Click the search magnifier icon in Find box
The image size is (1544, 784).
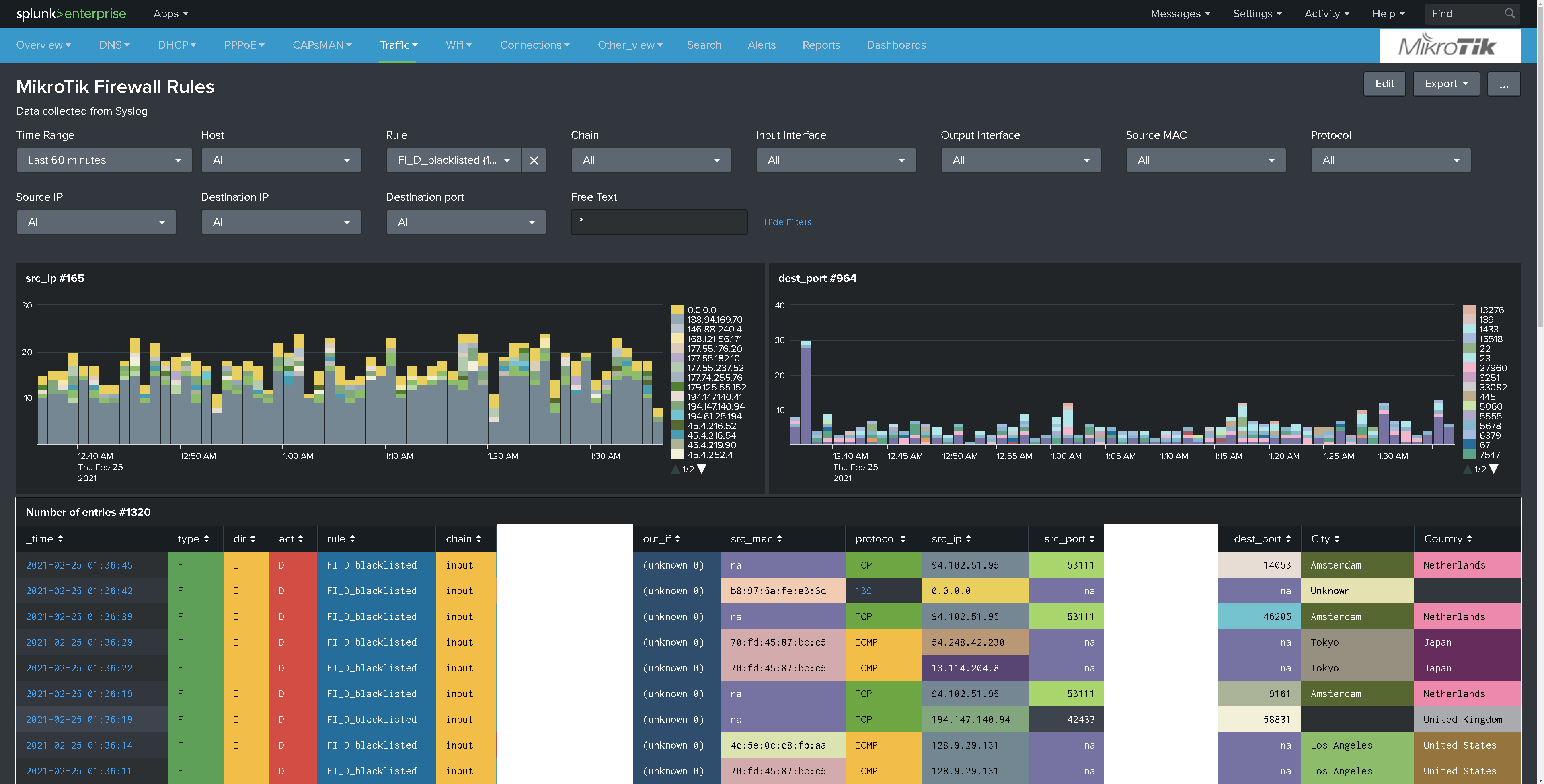[x=1509, y=13]
